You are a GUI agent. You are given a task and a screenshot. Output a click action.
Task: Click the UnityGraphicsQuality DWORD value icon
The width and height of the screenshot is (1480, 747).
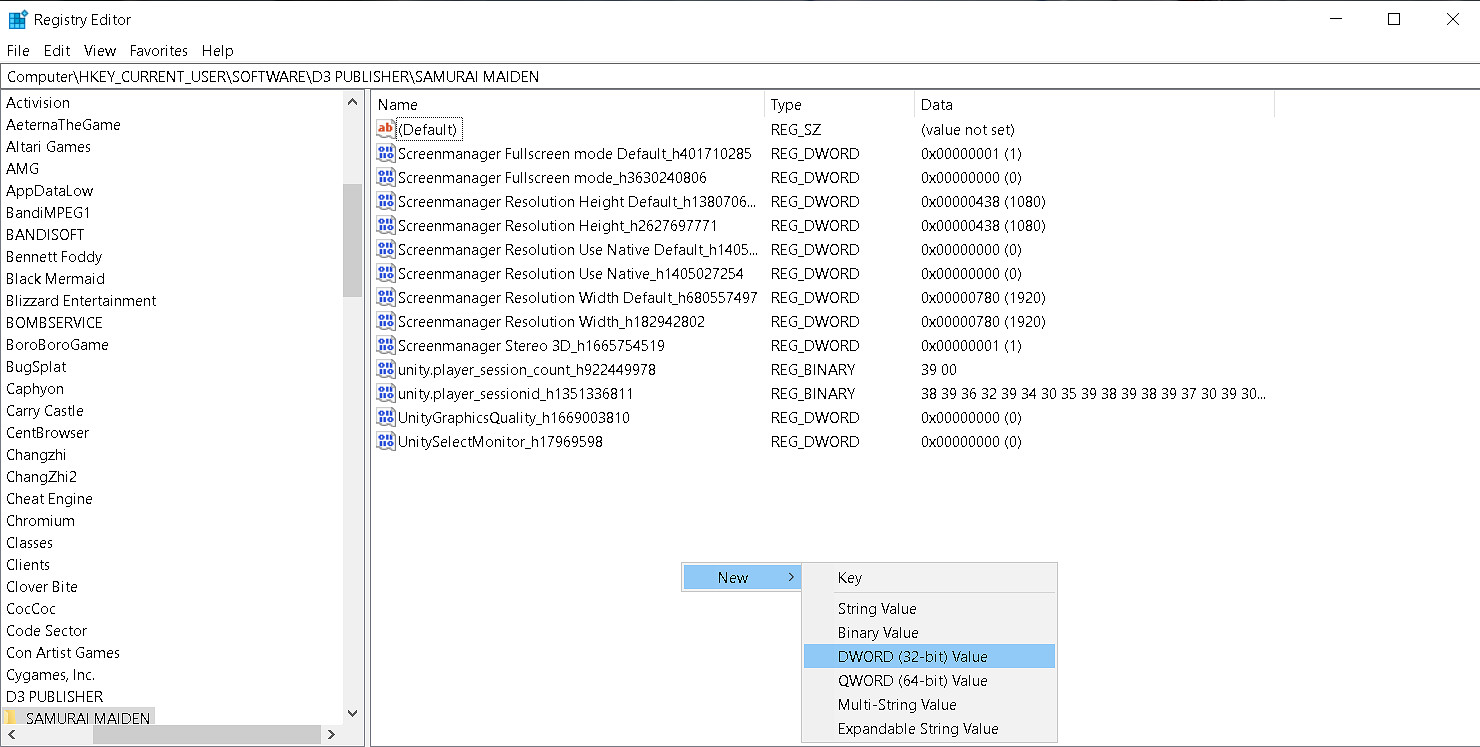tap(386, 417)
